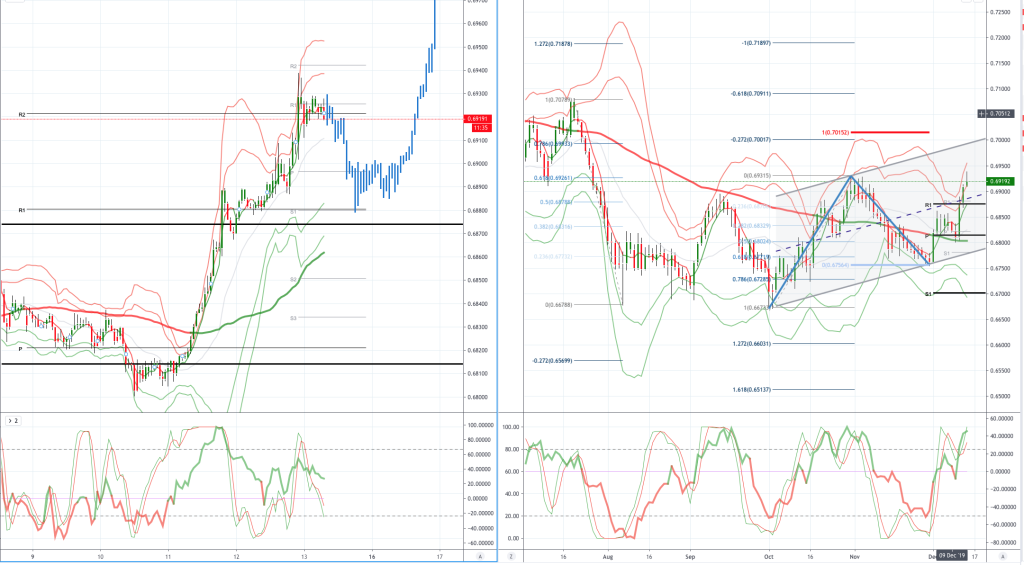
Task: Click the R1 label on left chart
Action: point(22,210)
